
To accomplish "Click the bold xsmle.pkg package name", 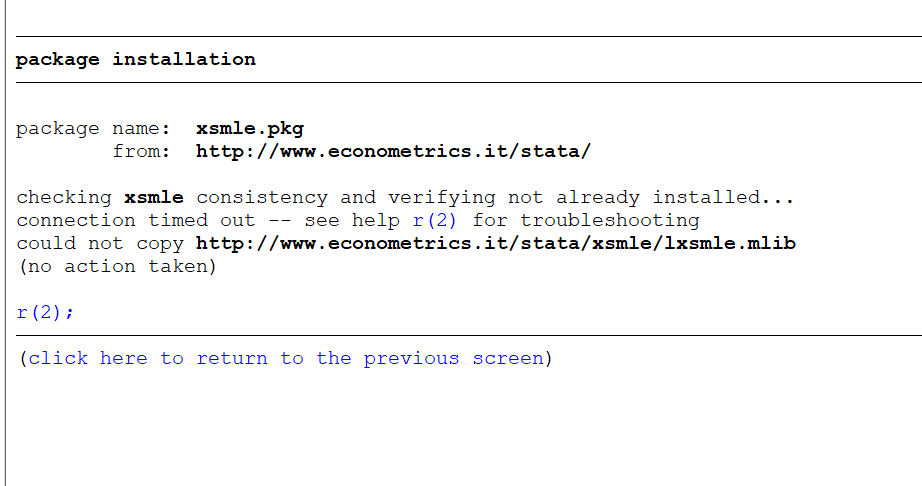I will (249, 128).
